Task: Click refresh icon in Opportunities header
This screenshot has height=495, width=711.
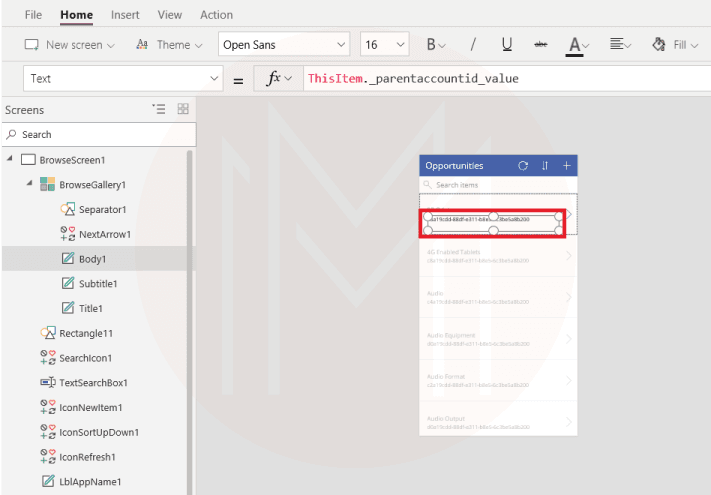Action: (x=522, y=166)
